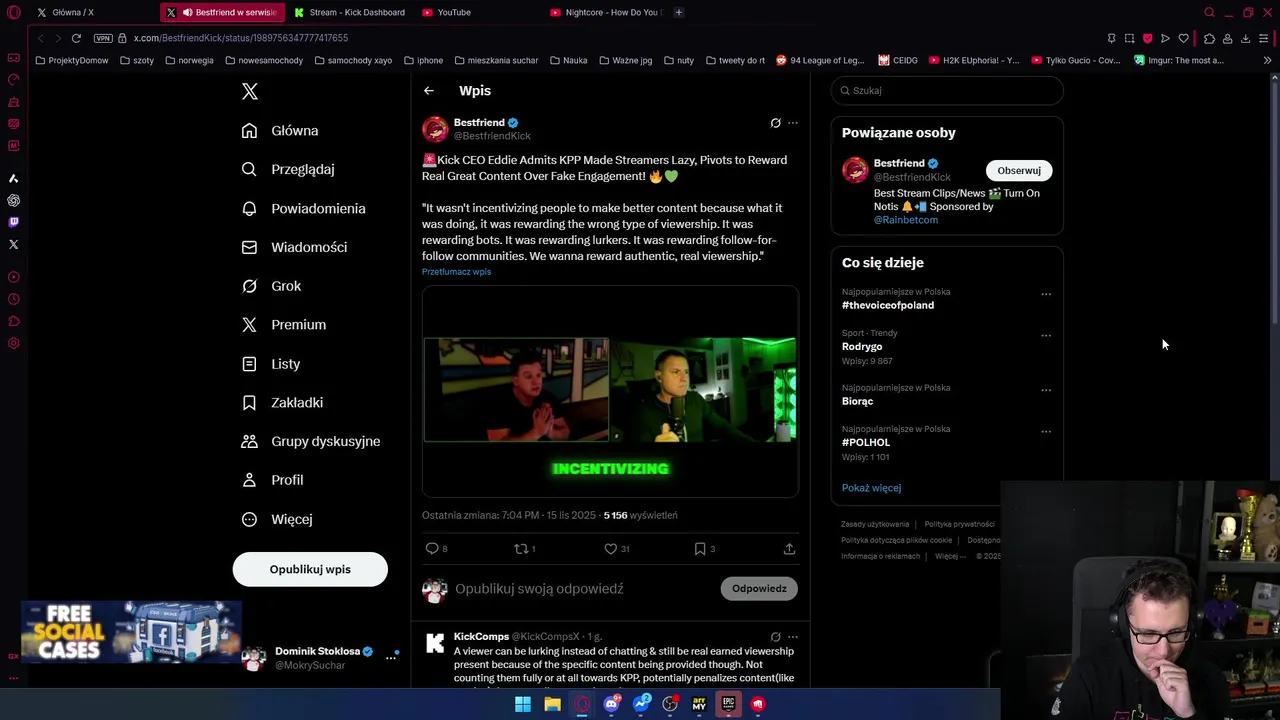Share the post via the share icon
Viewport: 1280px width, 720px height.
pos(789,548)
